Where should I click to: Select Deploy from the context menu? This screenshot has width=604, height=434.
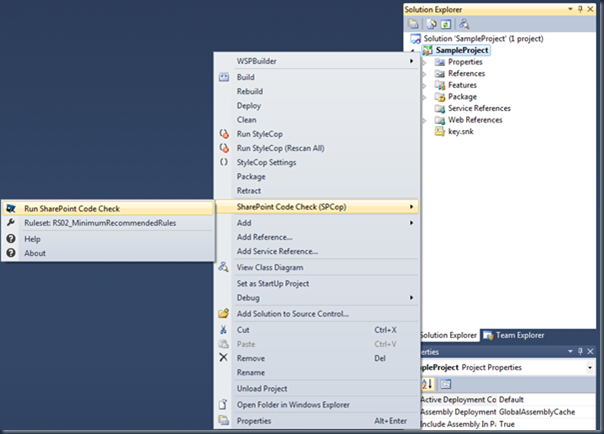[x=249, y=106]
